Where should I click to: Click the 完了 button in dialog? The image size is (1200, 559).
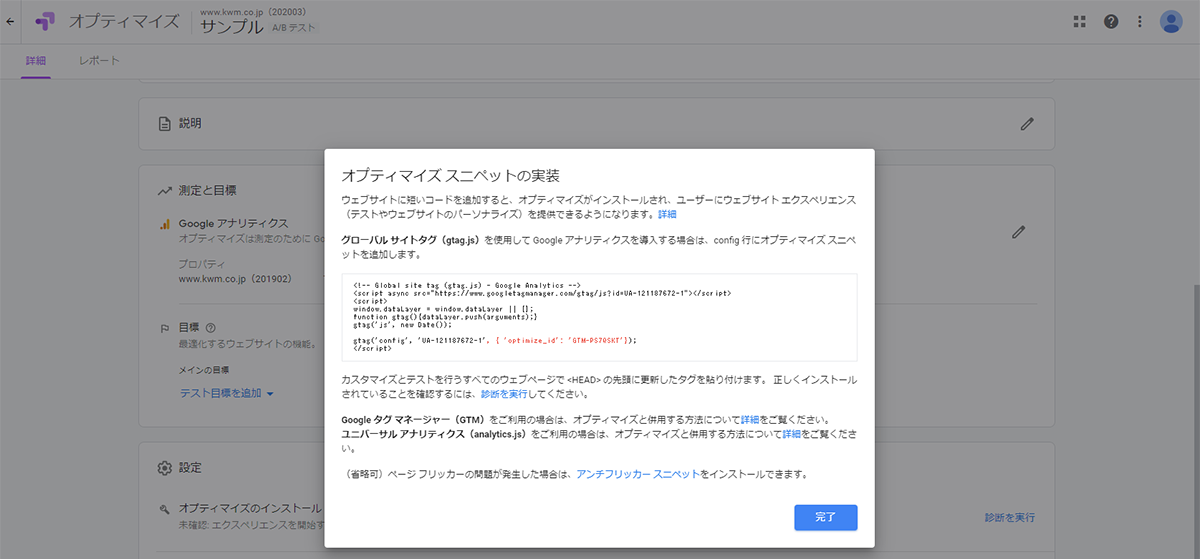coord(825,517)
